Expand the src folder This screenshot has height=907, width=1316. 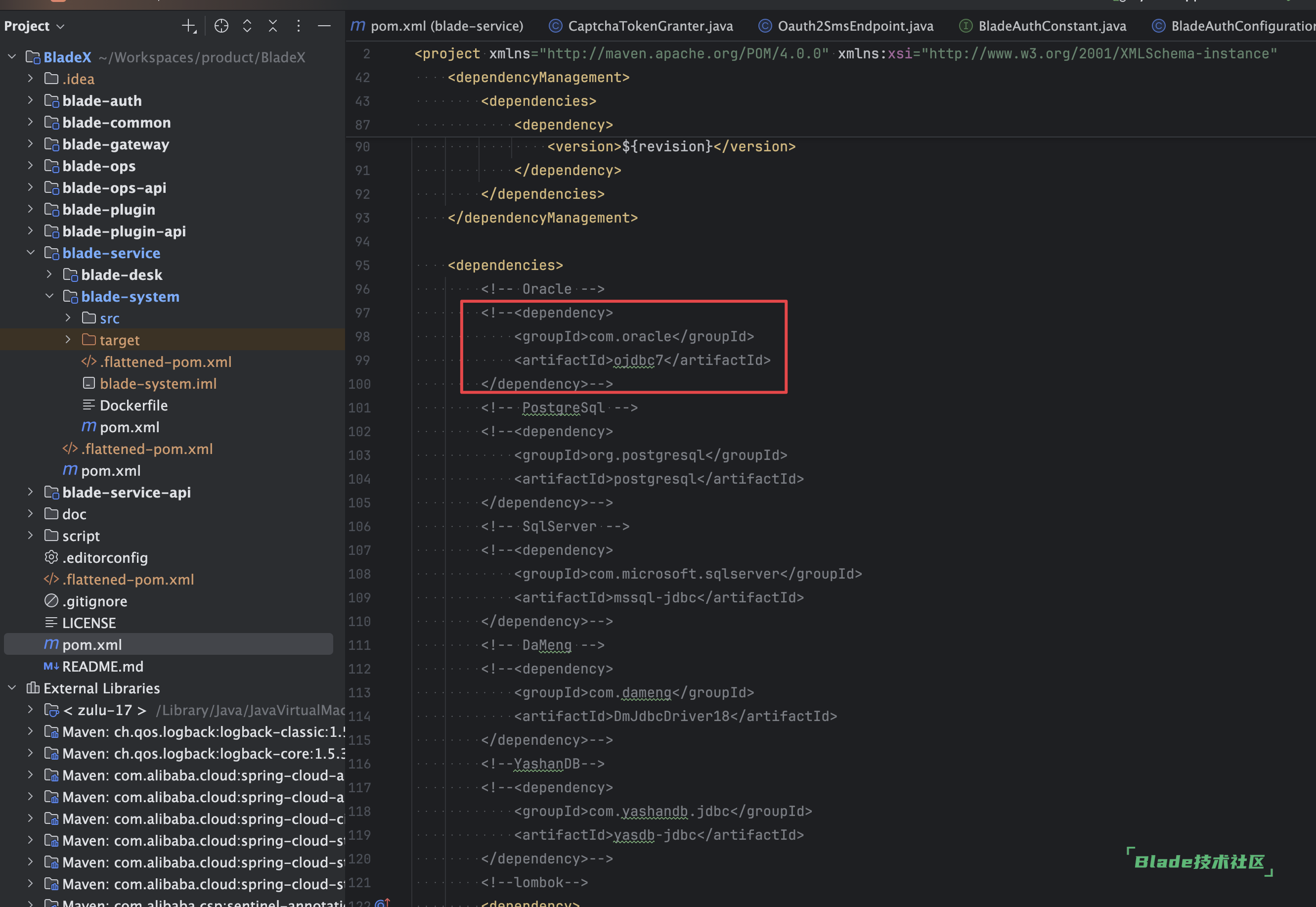tap(68, 318)
